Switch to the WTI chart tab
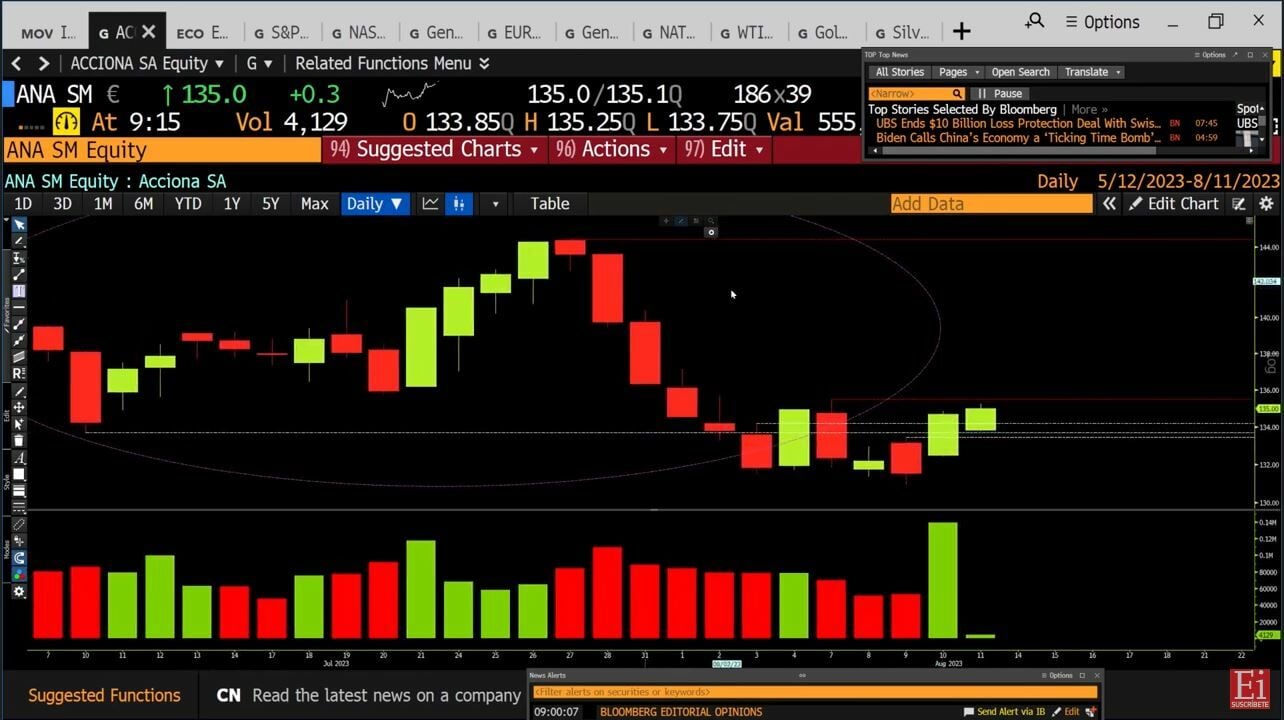 pyautogui.click(x=747, y=33)
